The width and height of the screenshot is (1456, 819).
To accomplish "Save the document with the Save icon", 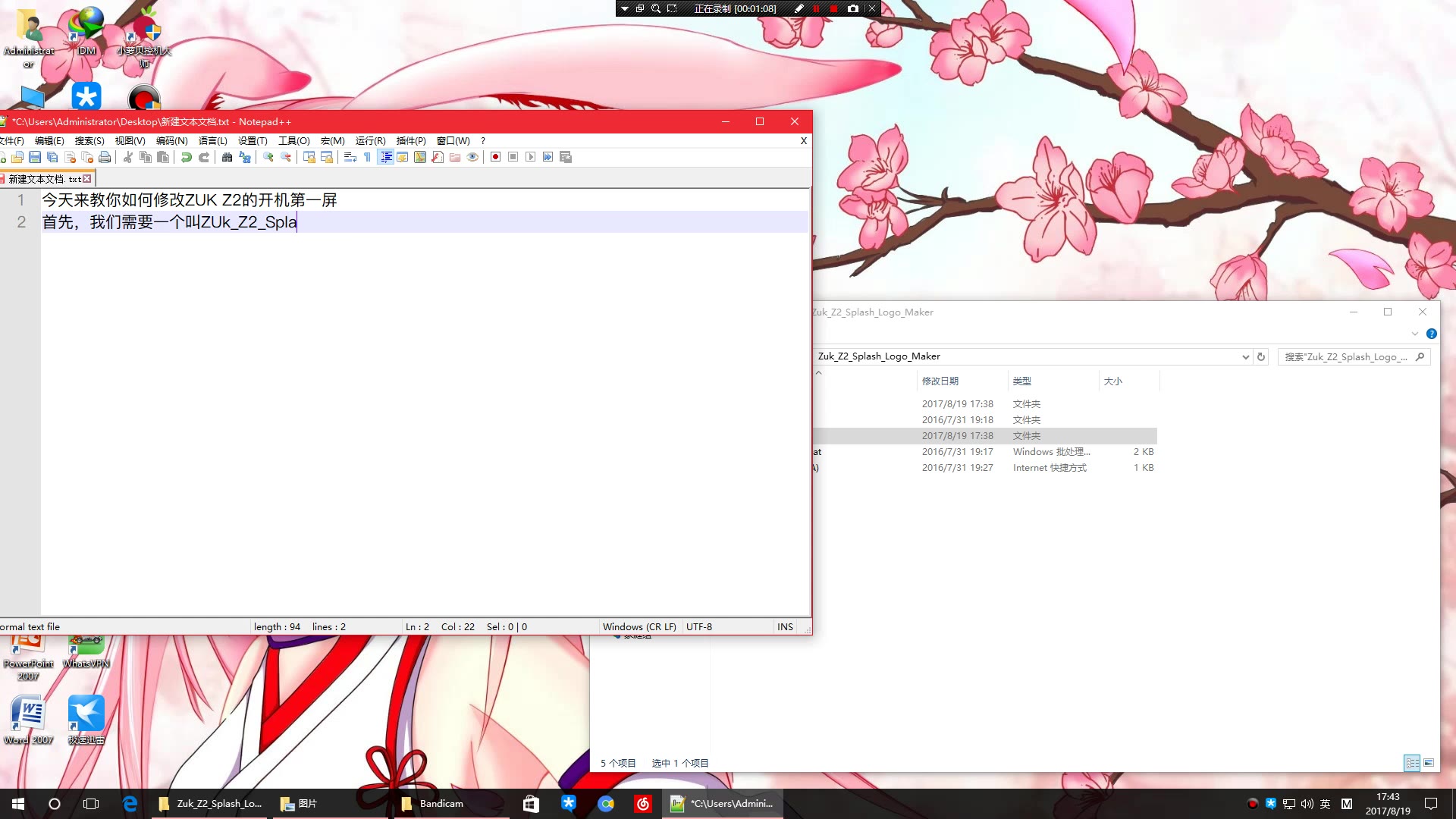I will coord(35,157).
